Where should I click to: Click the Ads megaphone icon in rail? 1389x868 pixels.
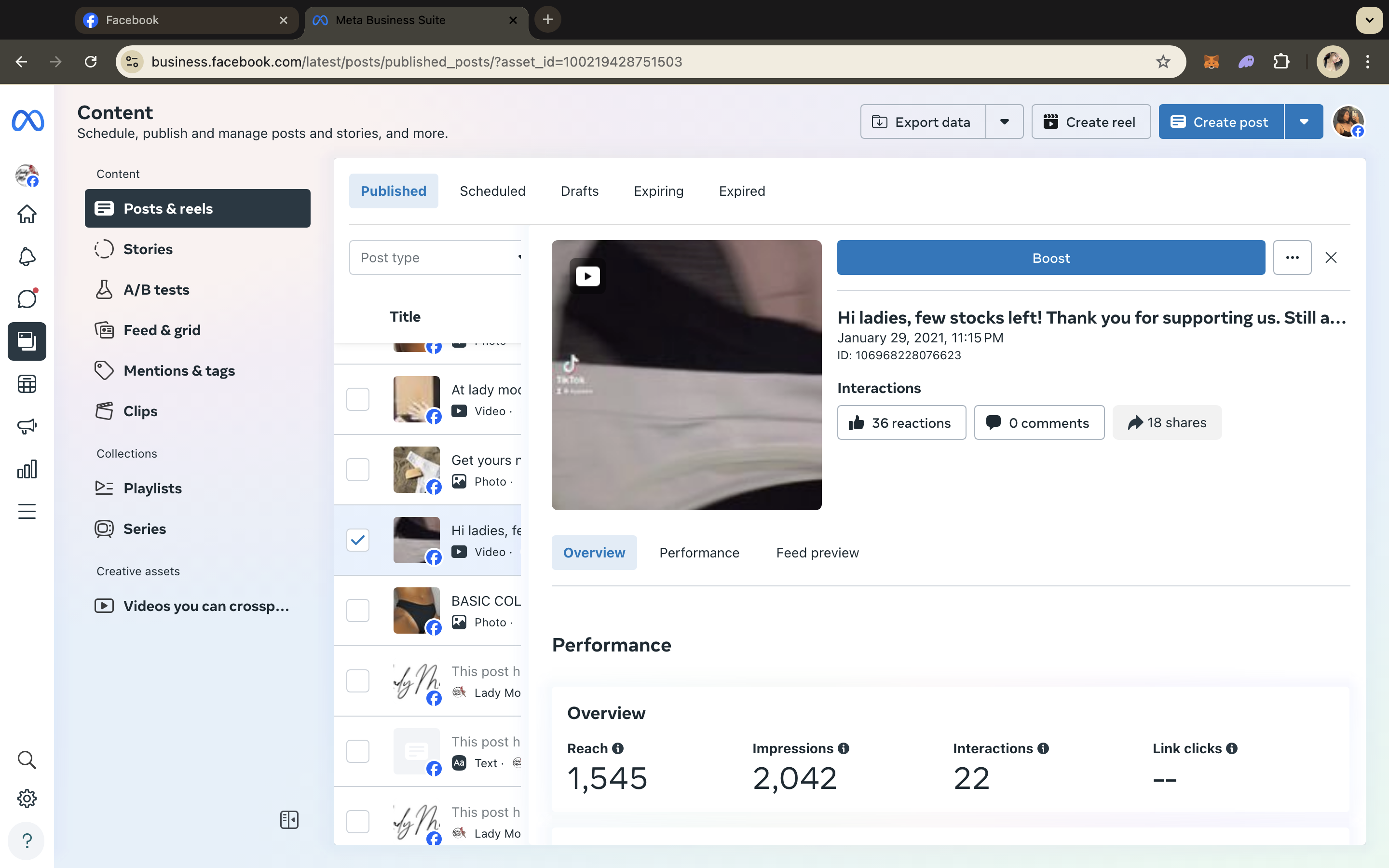pyautogui.click(x=27, y=426)
